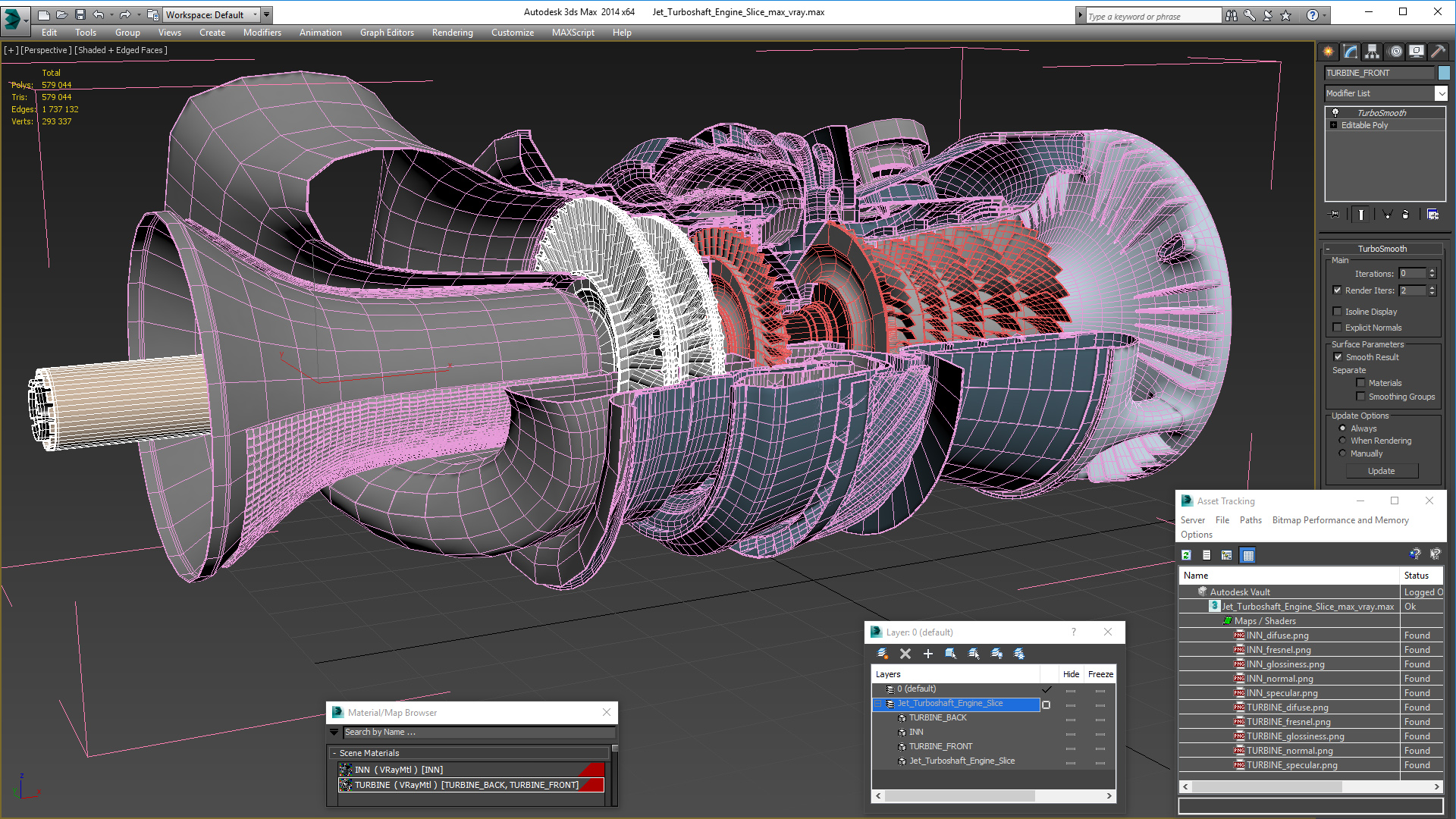Collapse Jet_Turboshaft_Engine_Slice layer tree
This screenshot has height=819, width=1456.
(x=878, y=704)
